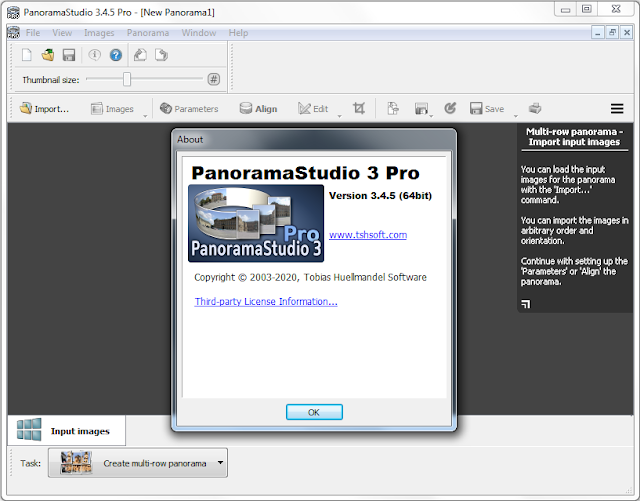Image resolution: width=640 pixels, height=501 pixels.
Task: Open the Help menu
Action: point(238,33)
